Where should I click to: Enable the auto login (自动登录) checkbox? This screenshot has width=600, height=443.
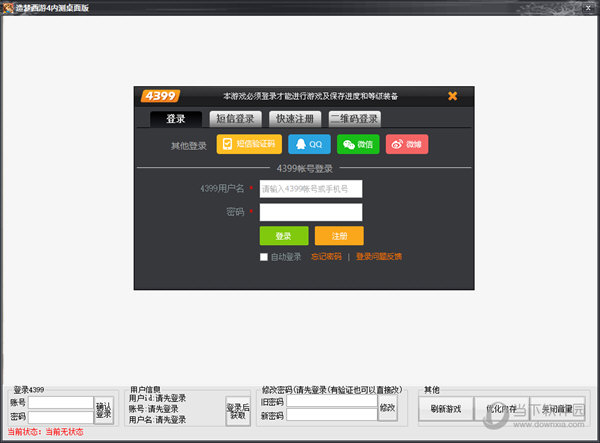pos(264,257)
